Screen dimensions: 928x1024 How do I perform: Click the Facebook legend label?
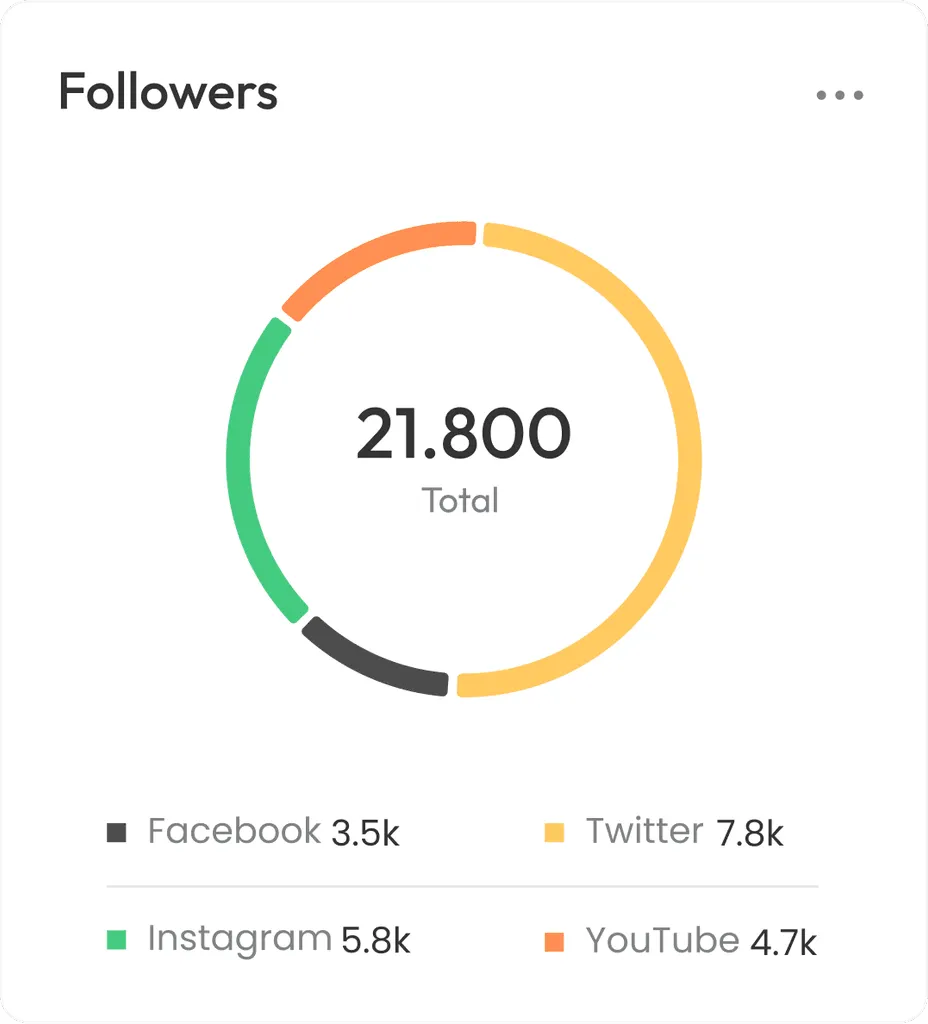pos(234,831)
